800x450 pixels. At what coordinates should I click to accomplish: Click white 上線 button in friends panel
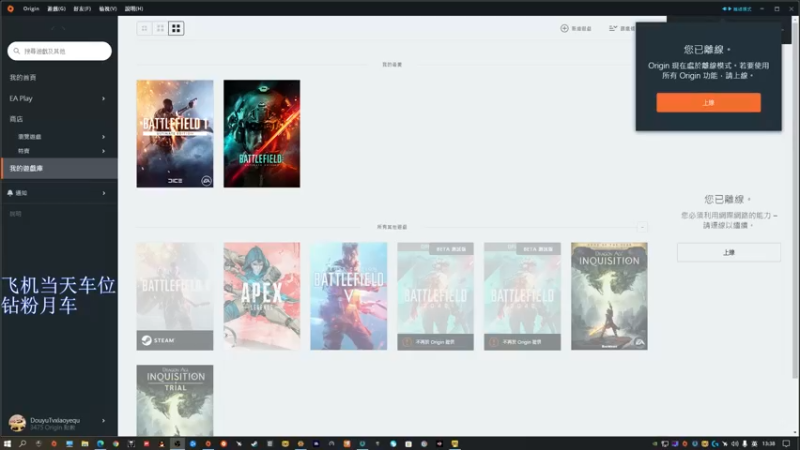pyautogui.click(x=729, y=253)
